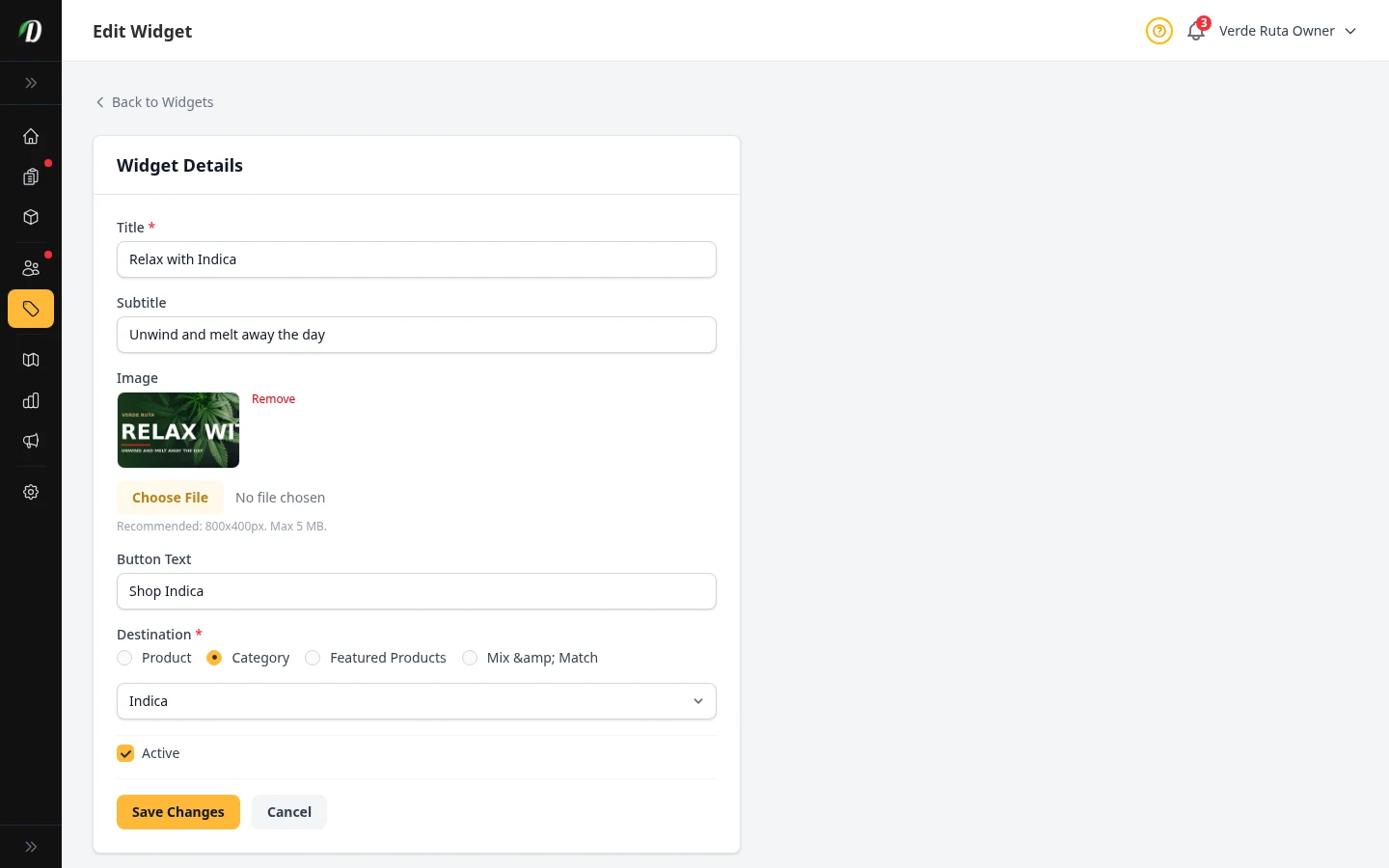
Task: Select the highlighted Promotions tag icon
Action: point(31,309)
